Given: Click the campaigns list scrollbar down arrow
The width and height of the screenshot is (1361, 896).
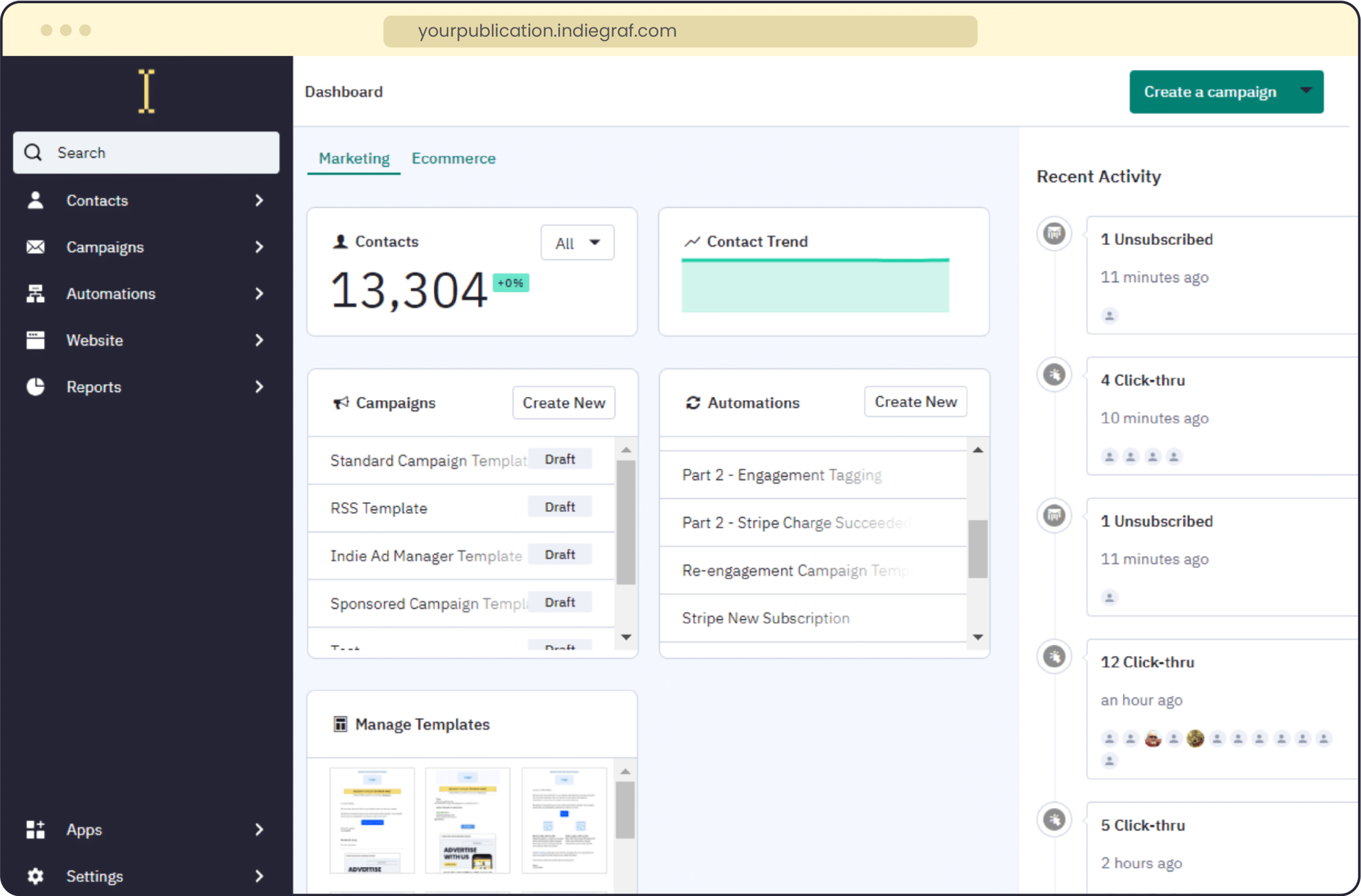Looking at the screenshot, I should [x=626, y=637].
